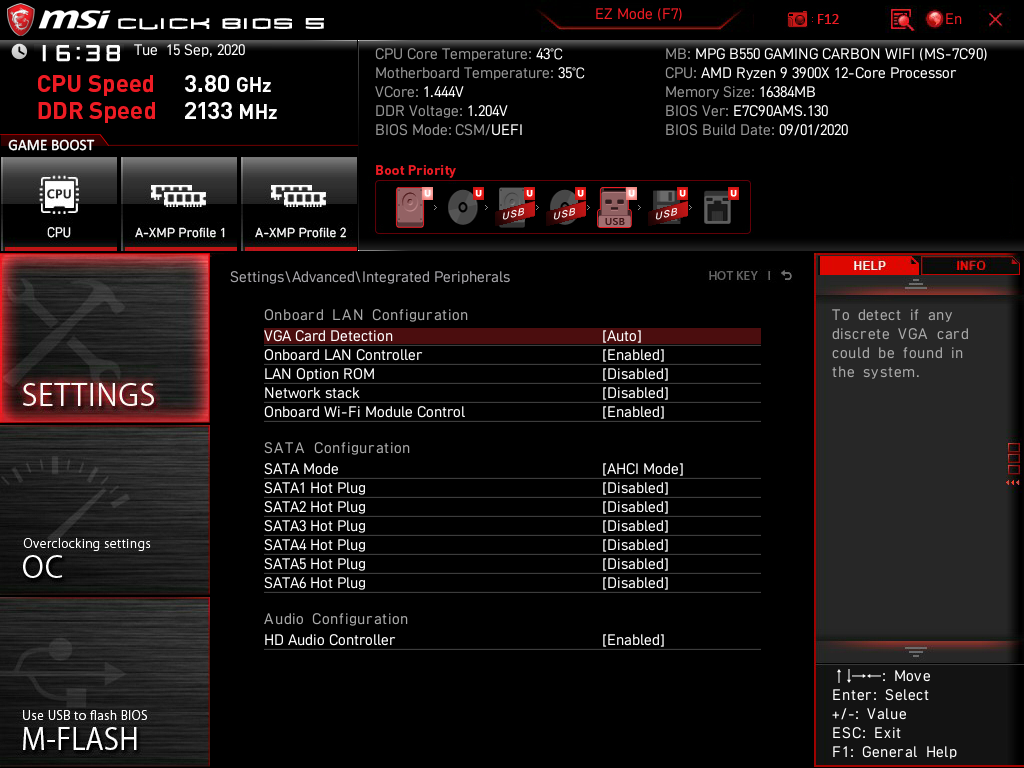Image resolution: width=1024 pixels, height=768 pixels.
Task: Go back using the return arrow icon
Action: click(x=786, y=276)
